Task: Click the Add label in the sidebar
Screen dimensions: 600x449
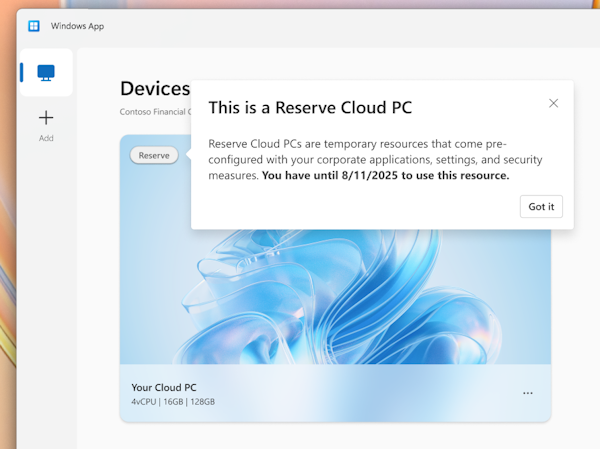Action: click(46, 138)
